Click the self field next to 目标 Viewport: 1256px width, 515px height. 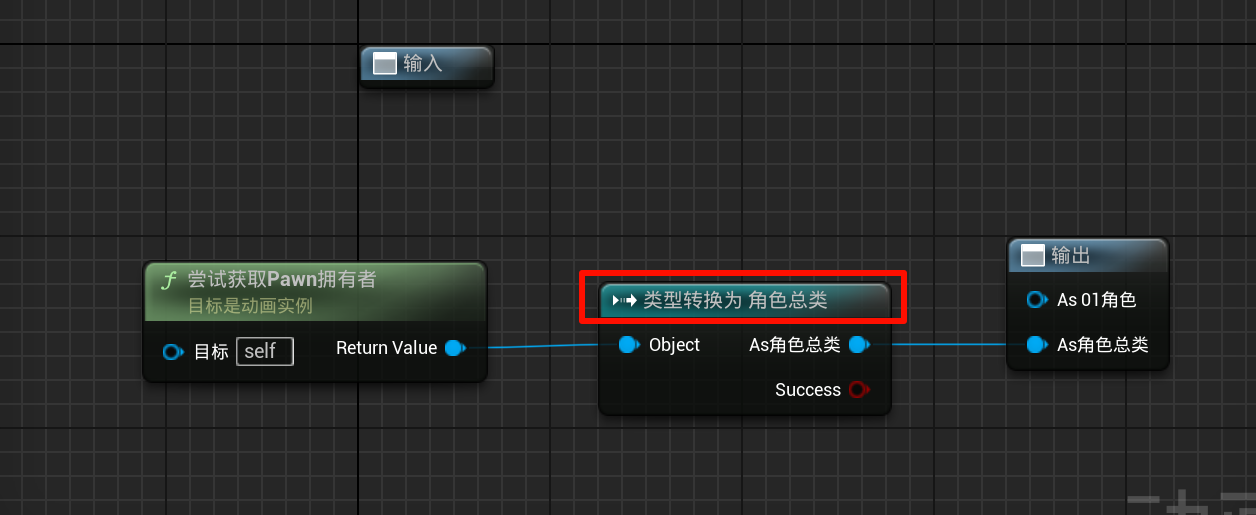(x=264, y=351)
